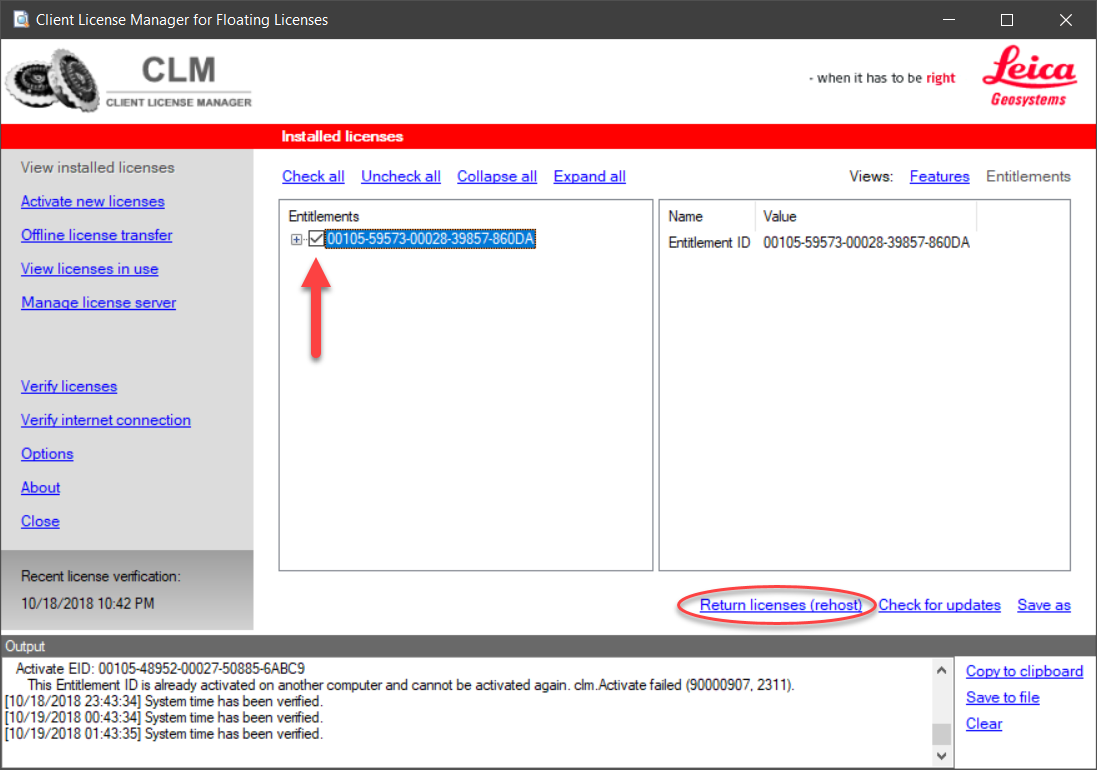The image size is (1097, 770).
Task: Click the Entitlement ID name cell
Action: 709,243
